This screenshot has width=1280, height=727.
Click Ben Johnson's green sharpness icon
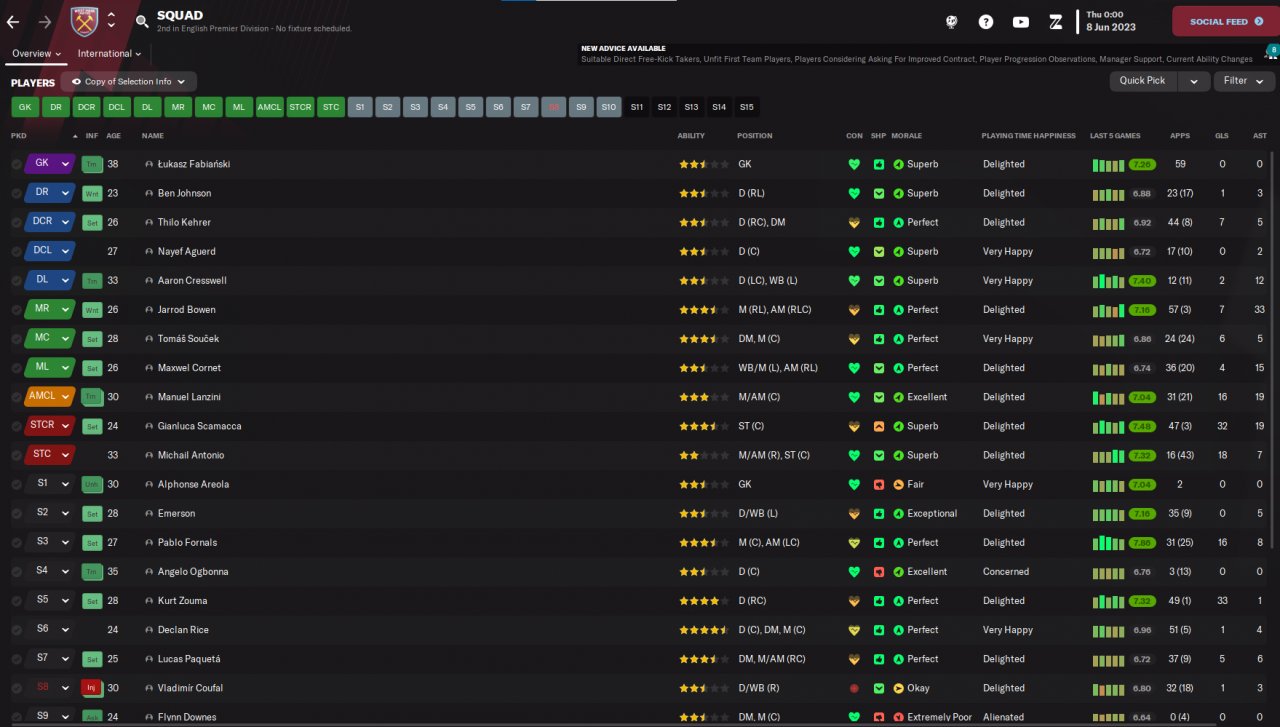878,193
